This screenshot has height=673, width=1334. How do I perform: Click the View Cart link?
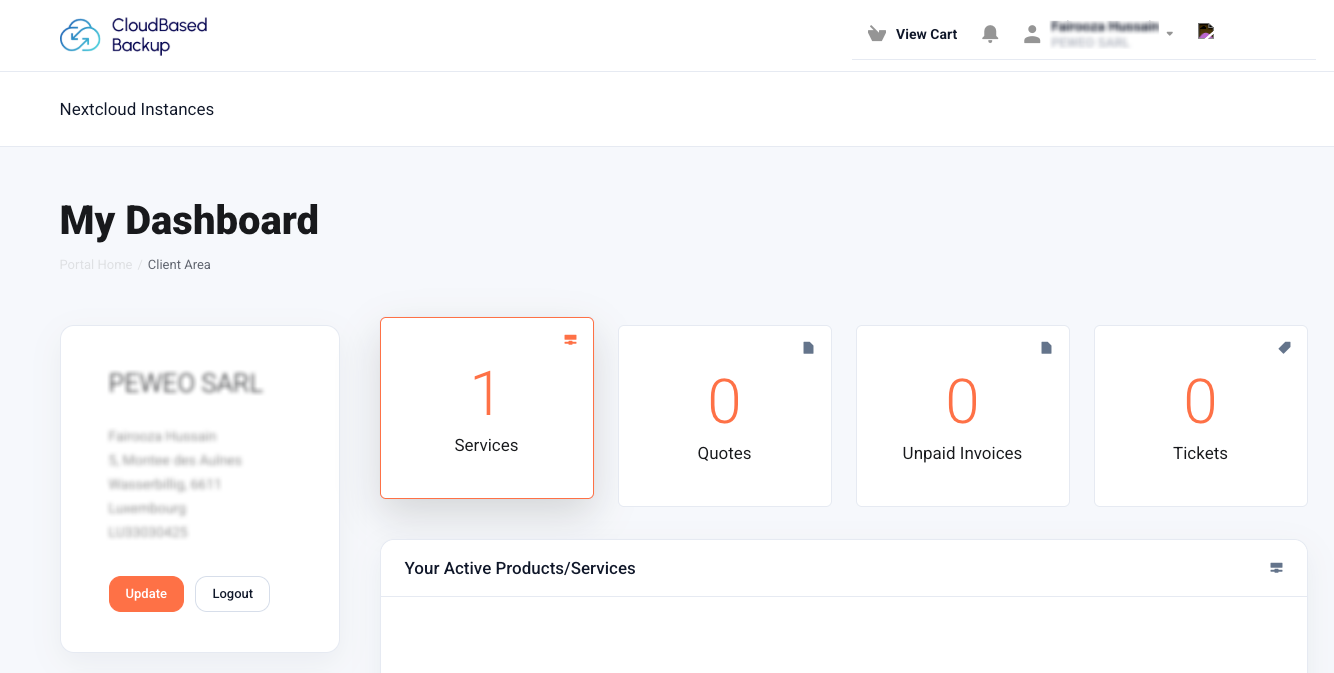pyautogui.click(x=924, y=34)
